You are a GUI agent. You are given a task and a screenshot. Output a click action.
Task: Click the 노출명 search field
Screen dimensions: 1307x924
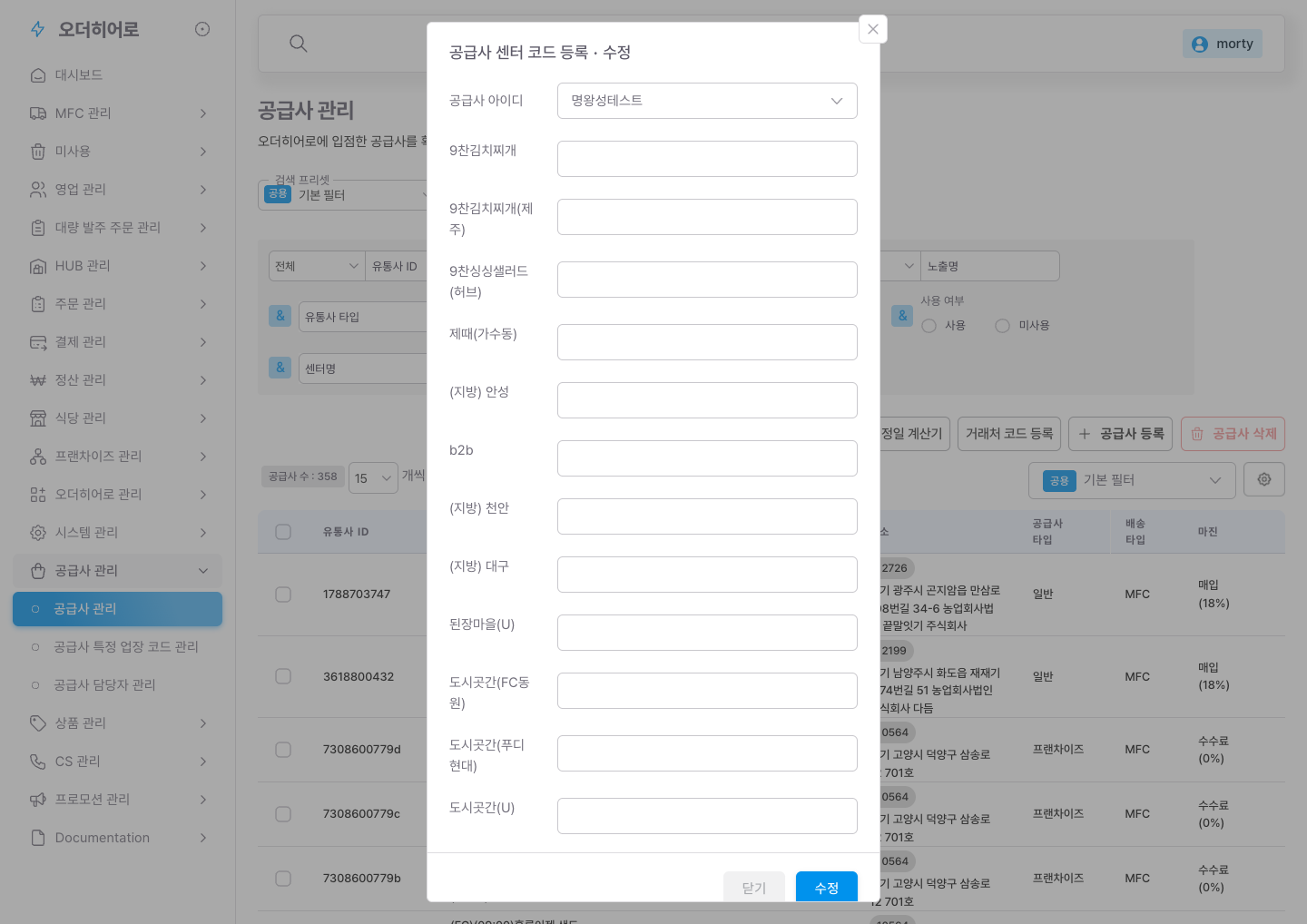(x=989, y=266)
